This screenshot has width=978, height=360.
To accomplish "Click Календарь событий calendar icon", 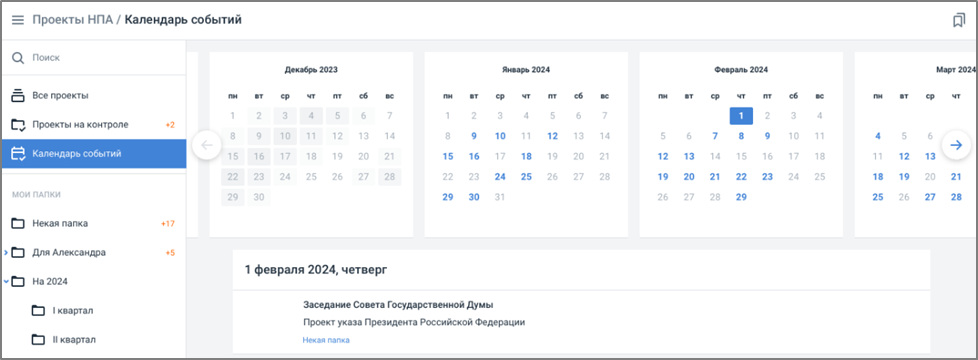I will [x=18, y=153].
